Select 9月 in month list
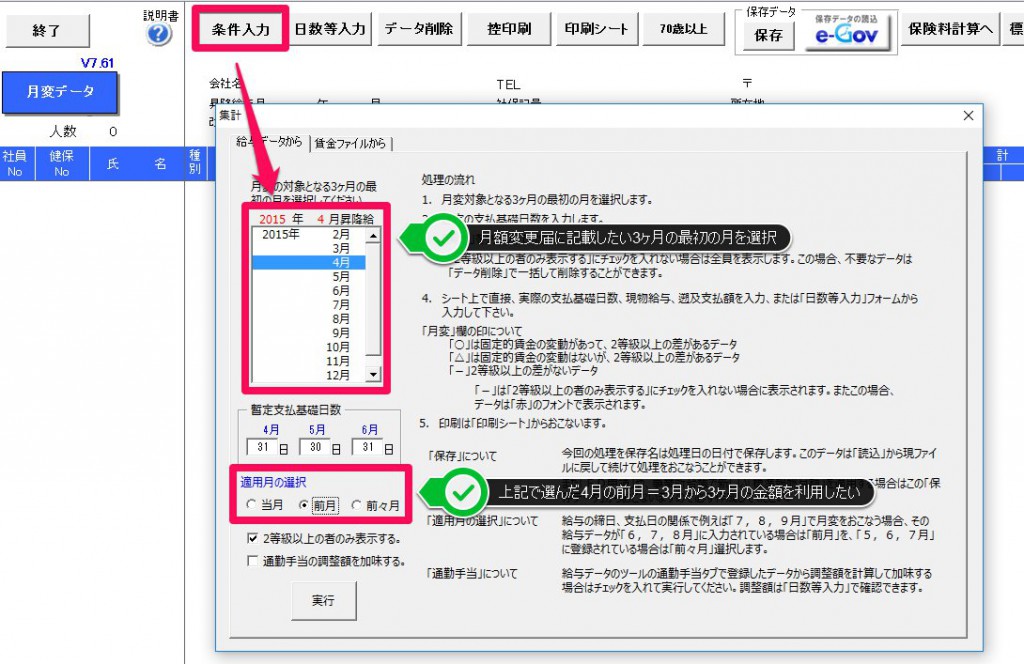1024x664 pixels. click(308, 333)
